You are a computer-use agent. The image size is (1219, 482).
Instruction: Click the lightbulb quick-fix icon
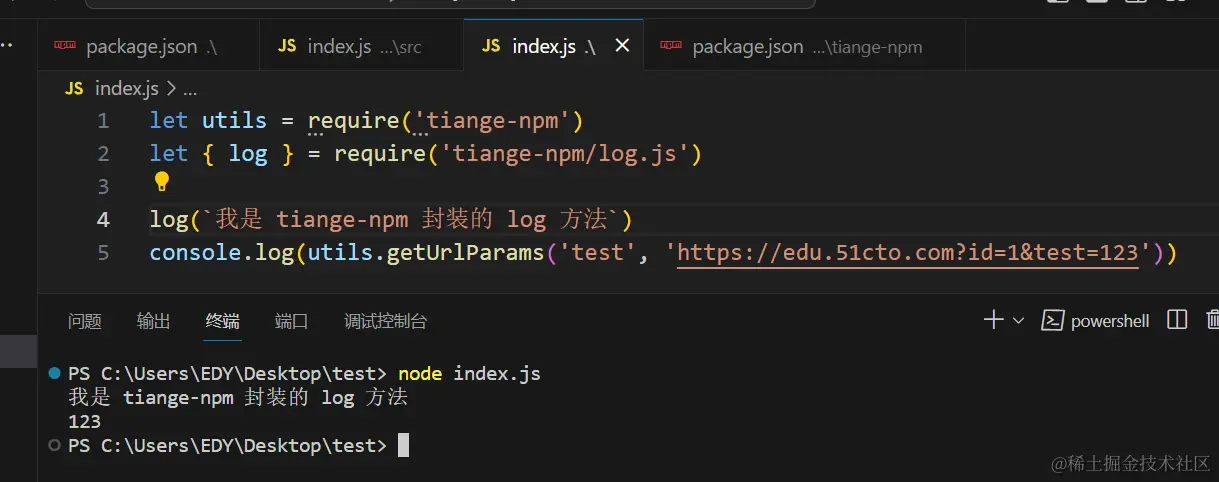click(x=162, y=182)
